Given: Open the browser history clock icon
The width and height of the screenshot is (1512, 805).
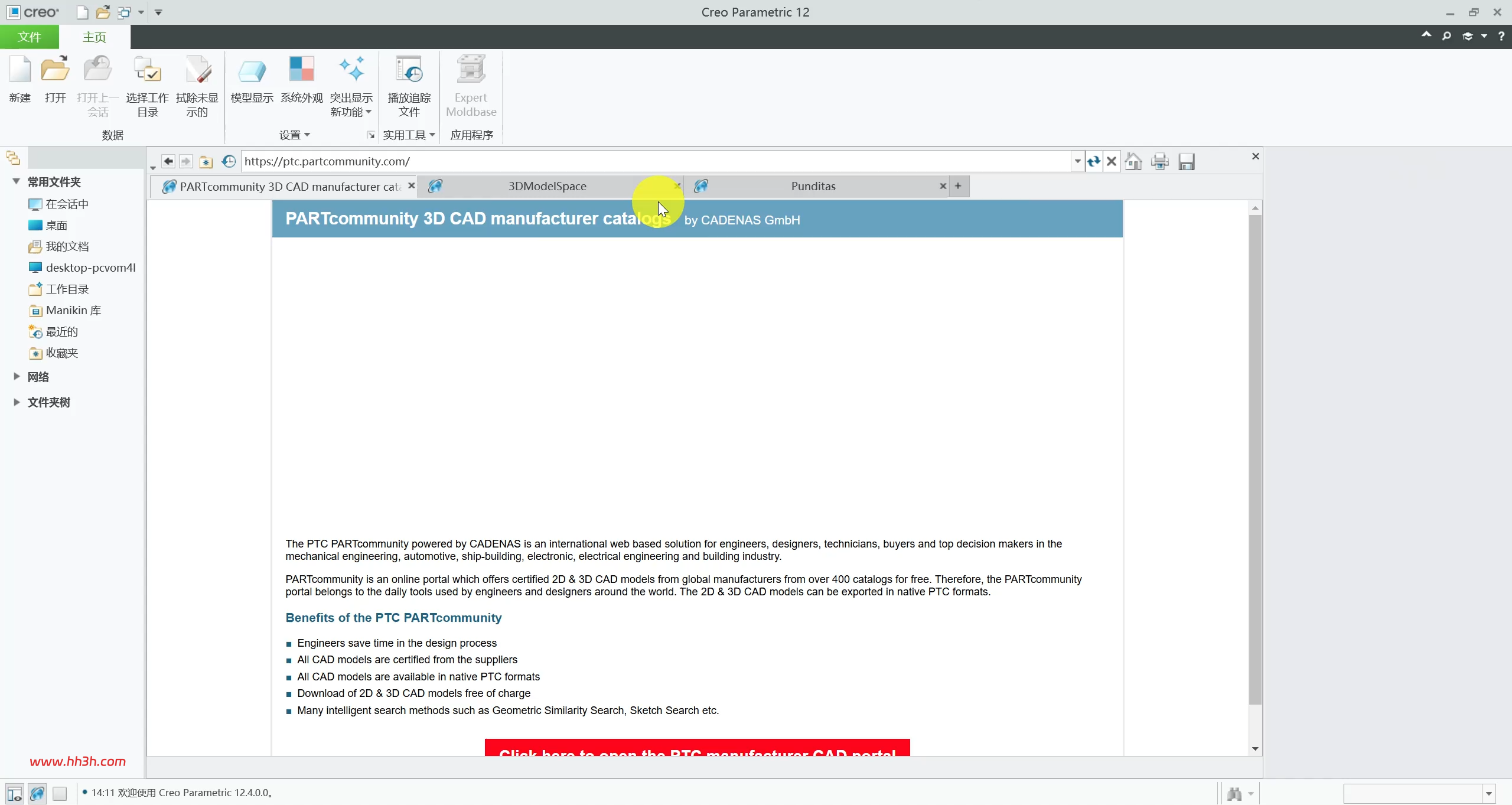Looking at the screenshot, I should coord(229,161).
